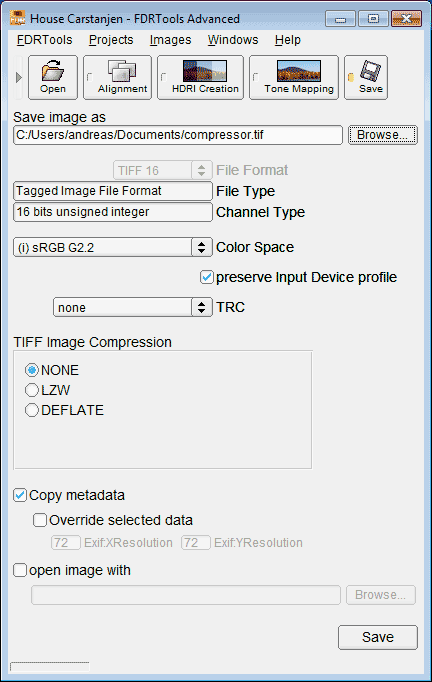432x682 pixels.
Task: Expand the TRC dropdown set to none
Action: click(x=133, y=307)
